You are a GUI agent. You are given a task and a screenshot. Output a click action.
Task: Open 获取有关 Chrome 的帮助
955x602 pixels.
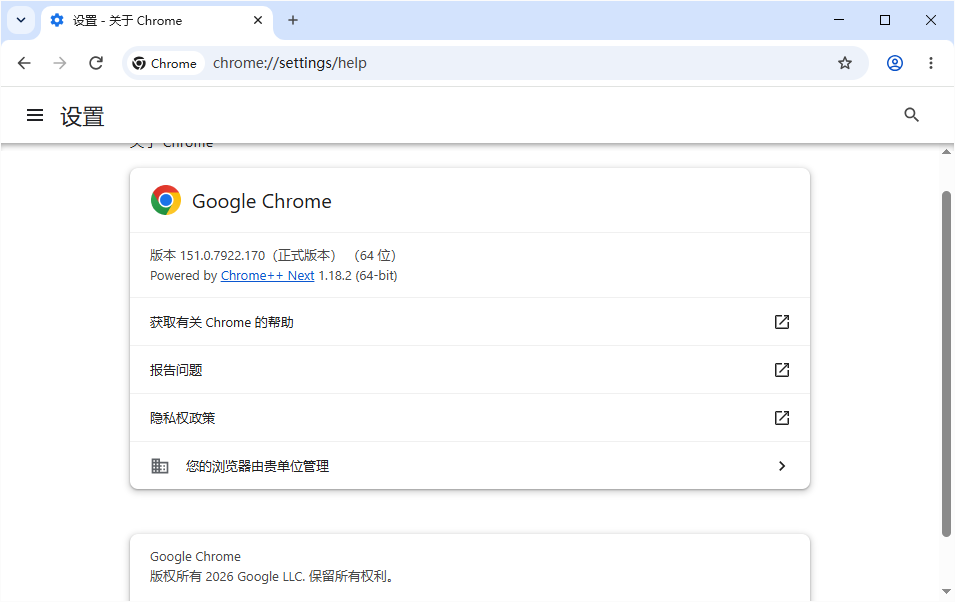click(x=470, y=322)
